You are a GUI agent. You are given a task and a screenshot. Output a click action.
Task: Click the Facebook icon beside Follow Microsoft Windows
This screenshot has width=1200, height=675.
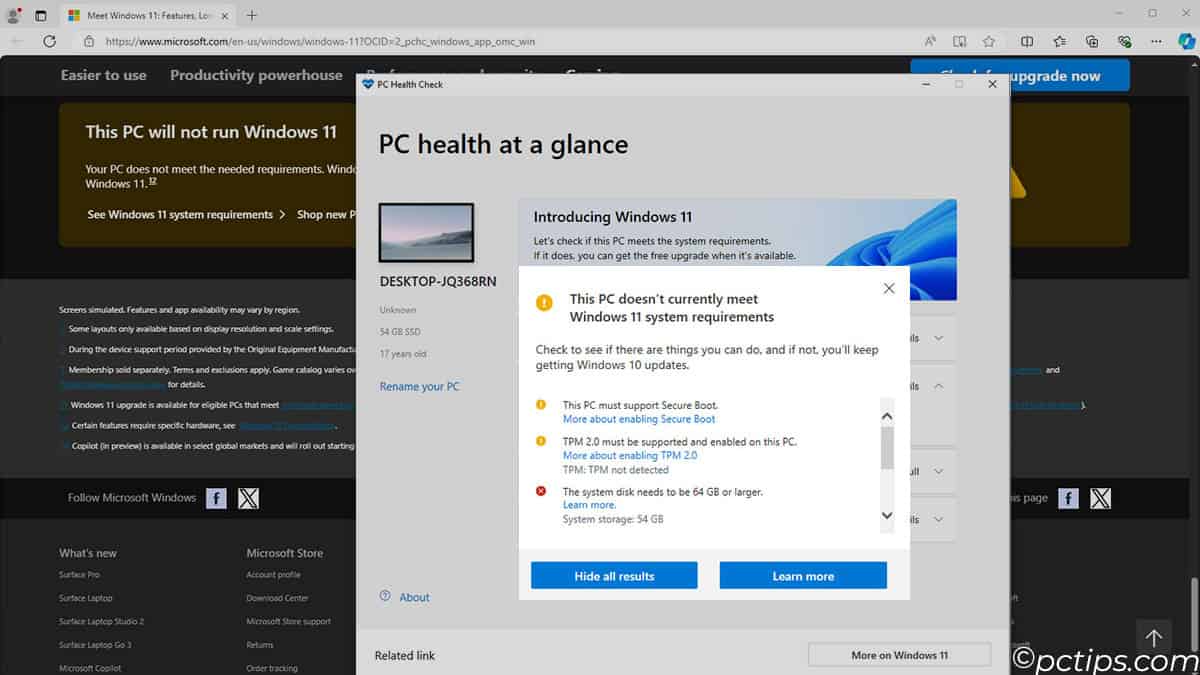coord(216,498)
